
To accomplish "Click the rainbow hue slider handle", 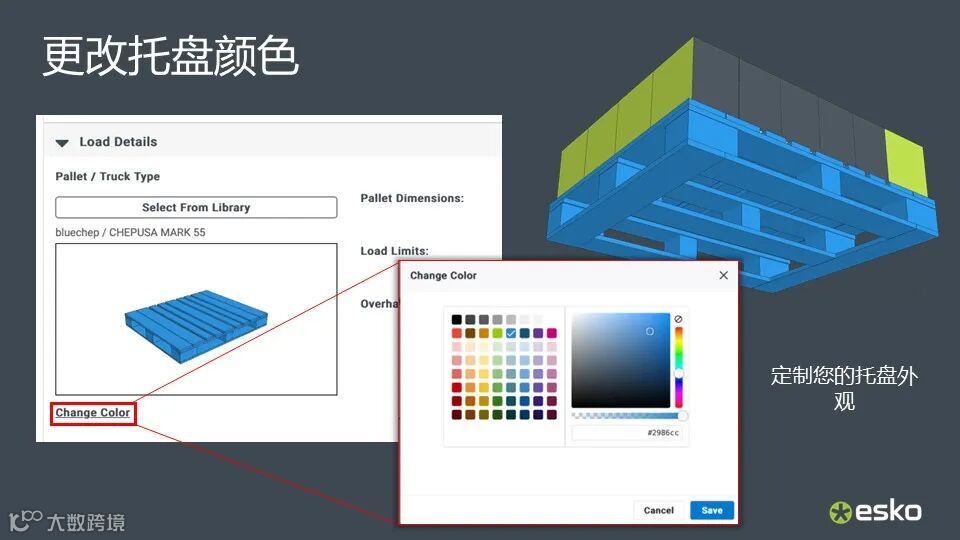I will click(x=679, y=373).
